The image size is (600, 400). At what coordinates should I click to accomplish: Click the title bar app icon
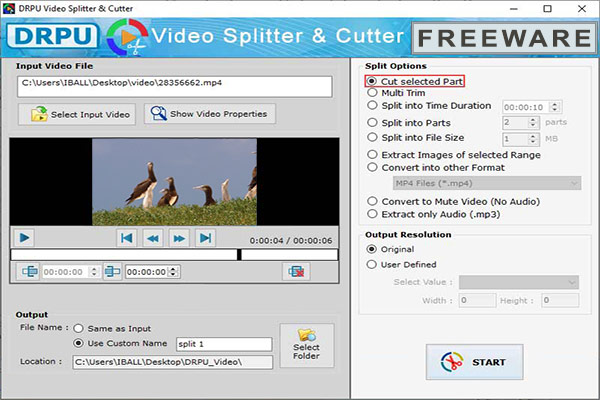point(8,8)
